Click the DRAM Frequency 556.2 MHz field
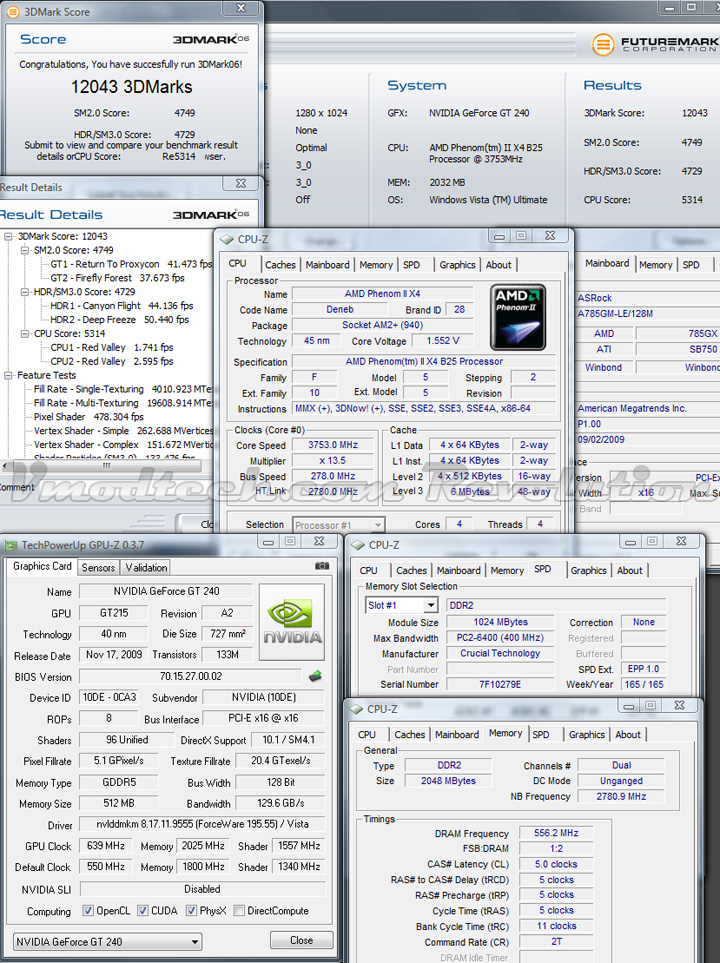 [x=556, y=833]
